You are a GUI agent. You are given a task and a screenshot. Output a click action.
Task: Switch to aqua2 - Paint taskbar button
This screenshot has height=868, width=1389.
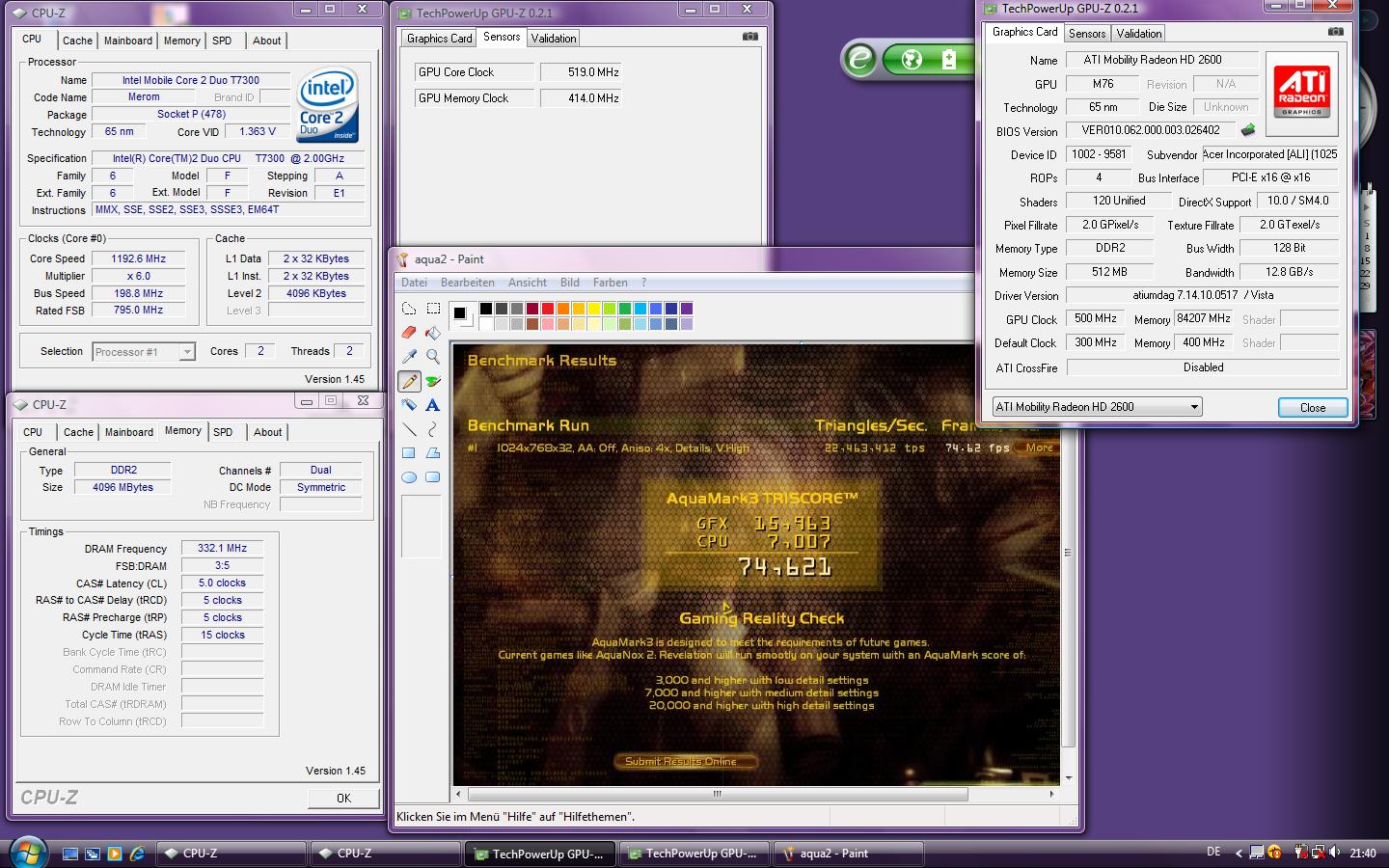[849, 854]
